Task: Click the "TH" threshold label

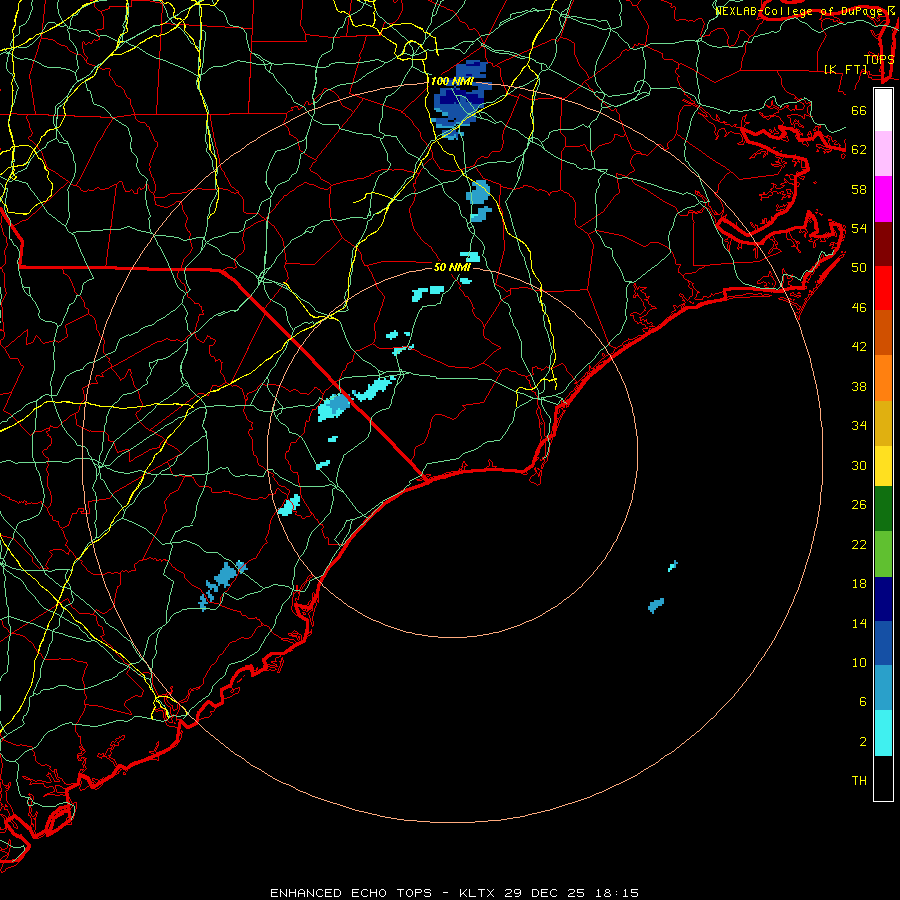Action: pos(859,781)
